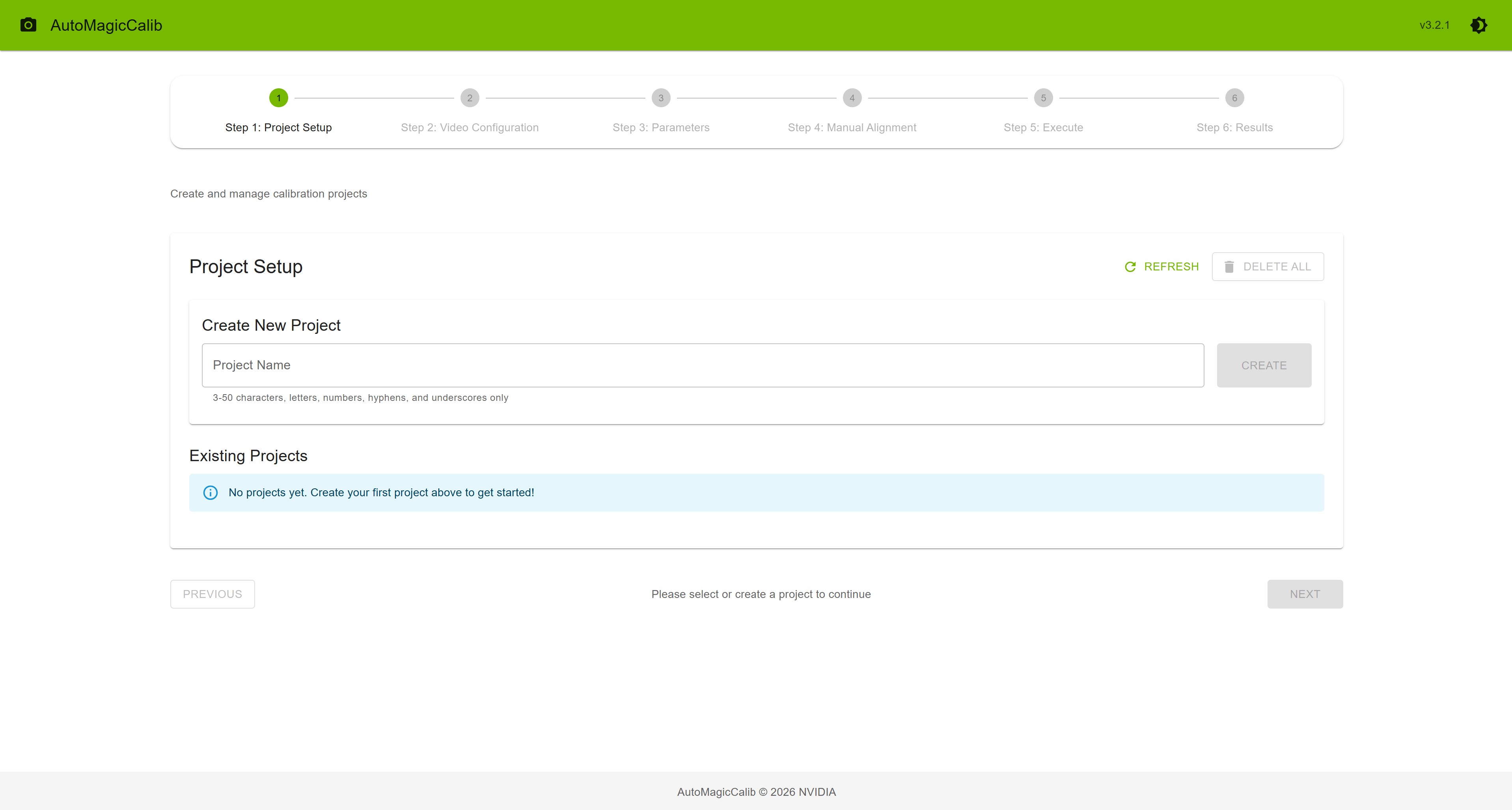Select step 1 circle in stepper

click(278, 98)
